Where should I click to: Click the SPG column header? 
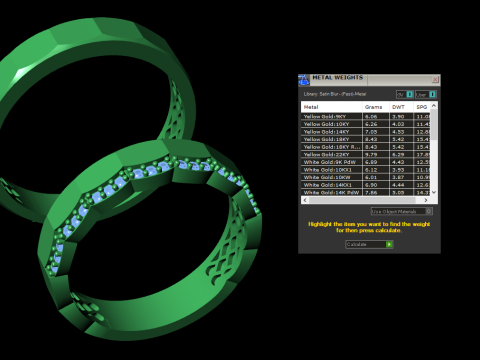pos(422,107)
